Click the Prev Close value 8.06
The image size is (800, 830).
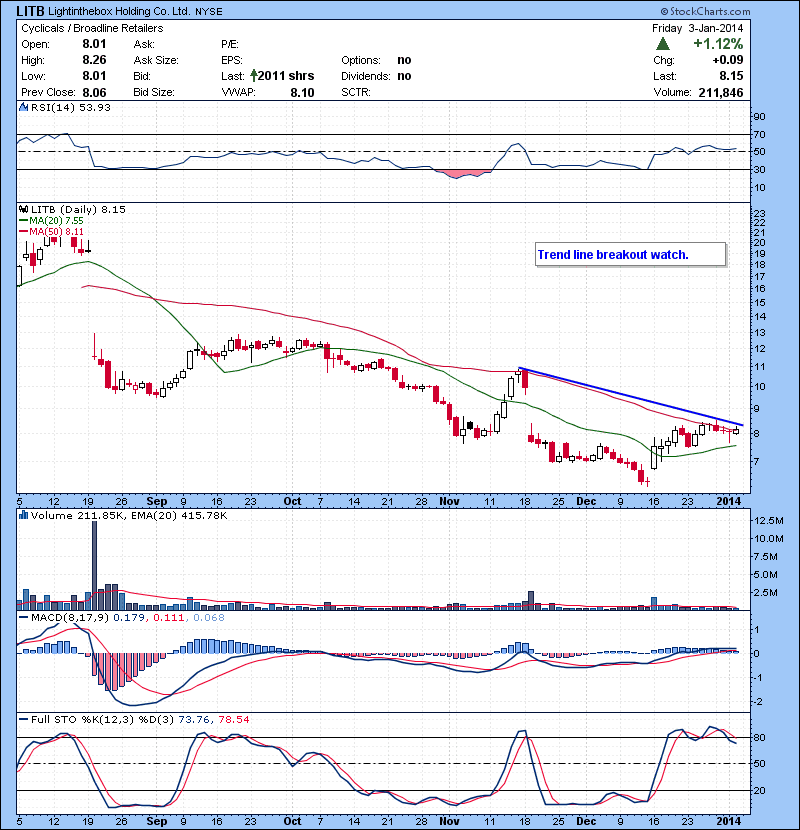[x=94, y=93]
